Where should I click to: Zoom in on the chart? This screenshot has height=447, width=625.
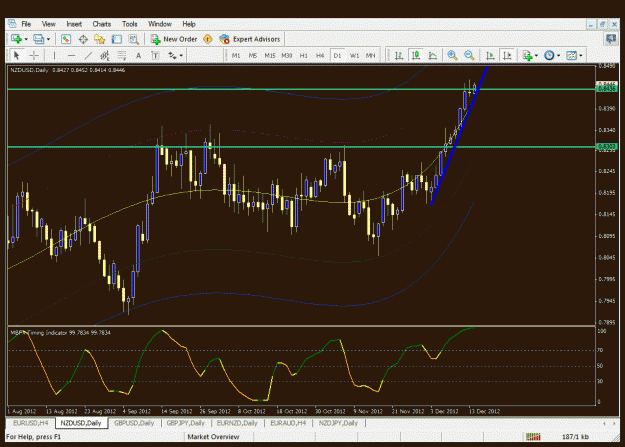[452, 55]
